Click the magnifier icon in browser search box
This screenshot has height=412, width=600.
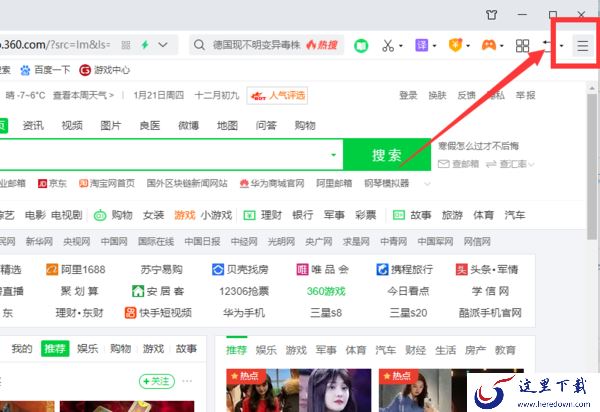coord(199,45)
